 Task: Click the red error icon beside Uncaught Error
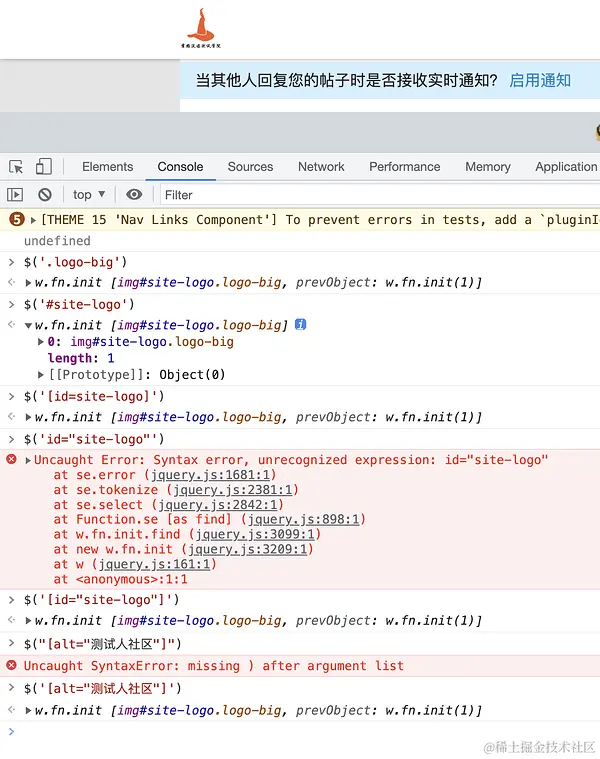[12, 459]
